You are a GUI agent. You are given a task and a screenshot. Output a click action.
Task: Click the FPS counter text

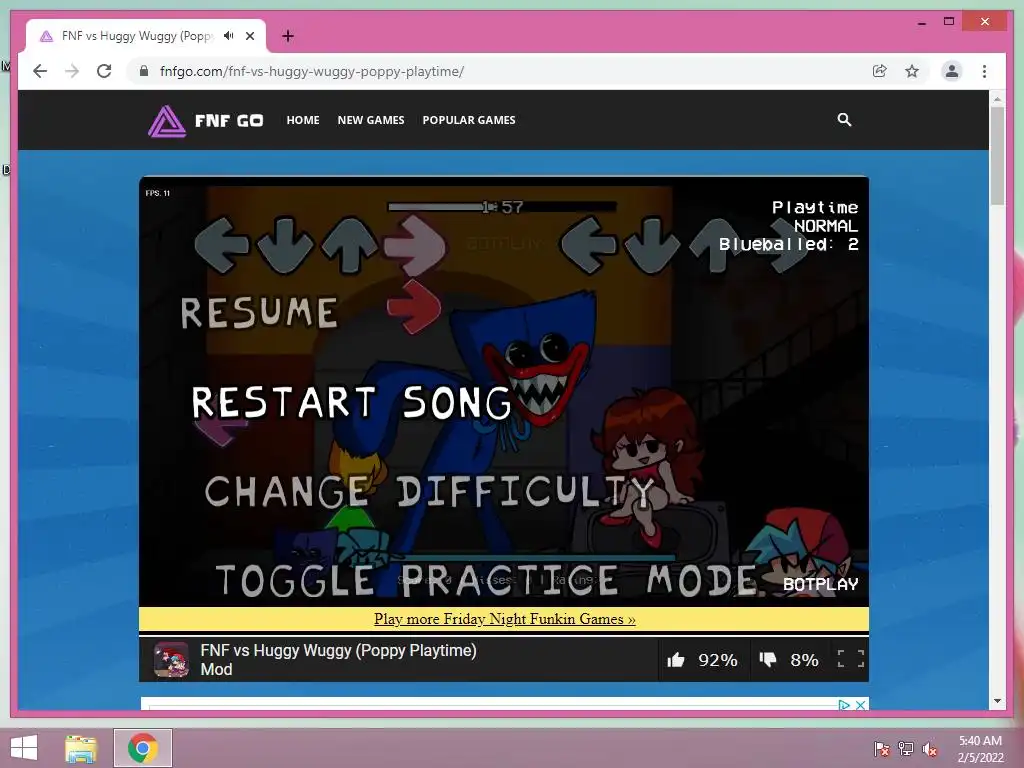[x=157, y=193]
